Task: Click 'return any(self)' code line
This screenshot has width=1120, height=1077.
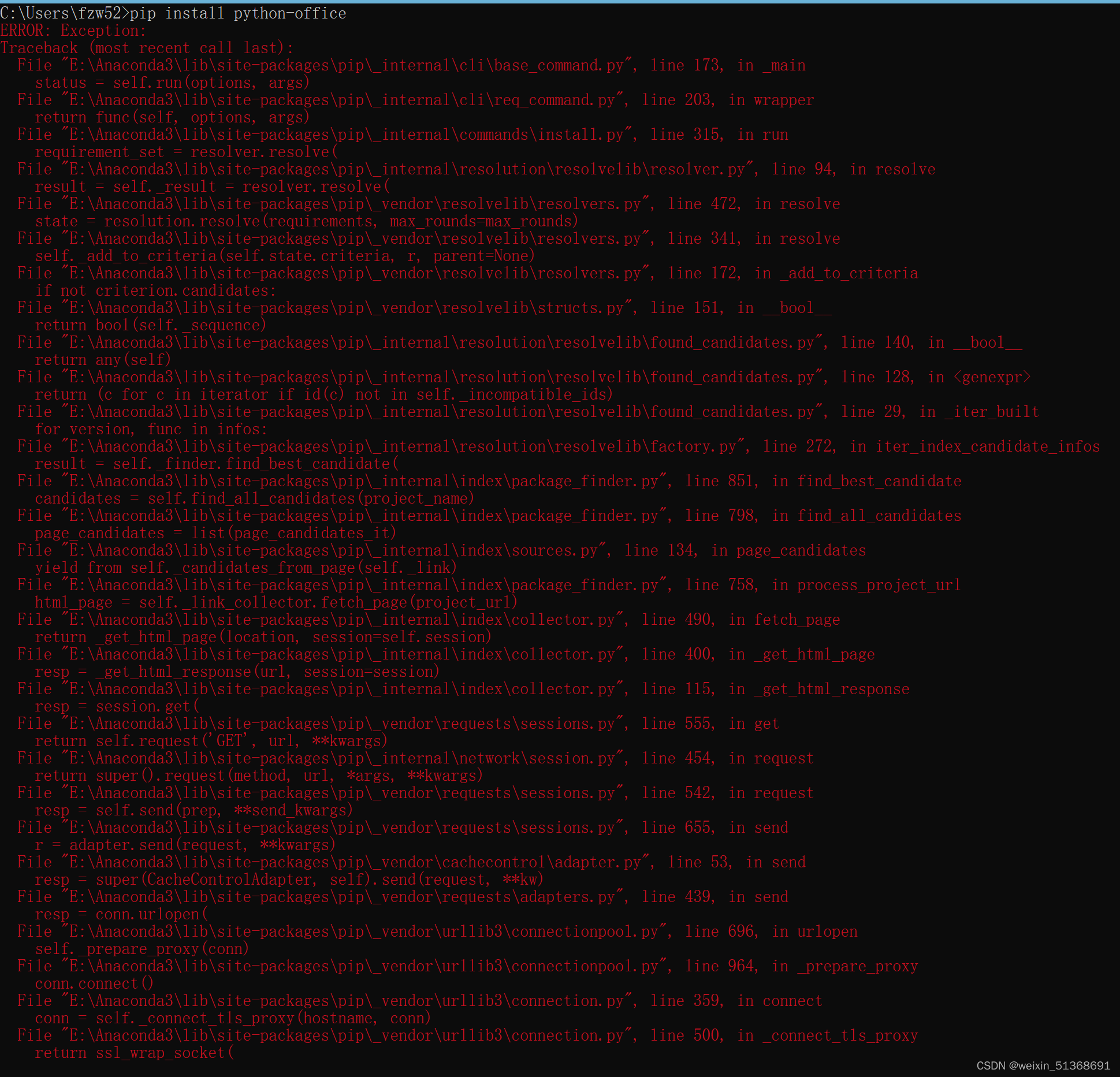Action: (103, 360)
